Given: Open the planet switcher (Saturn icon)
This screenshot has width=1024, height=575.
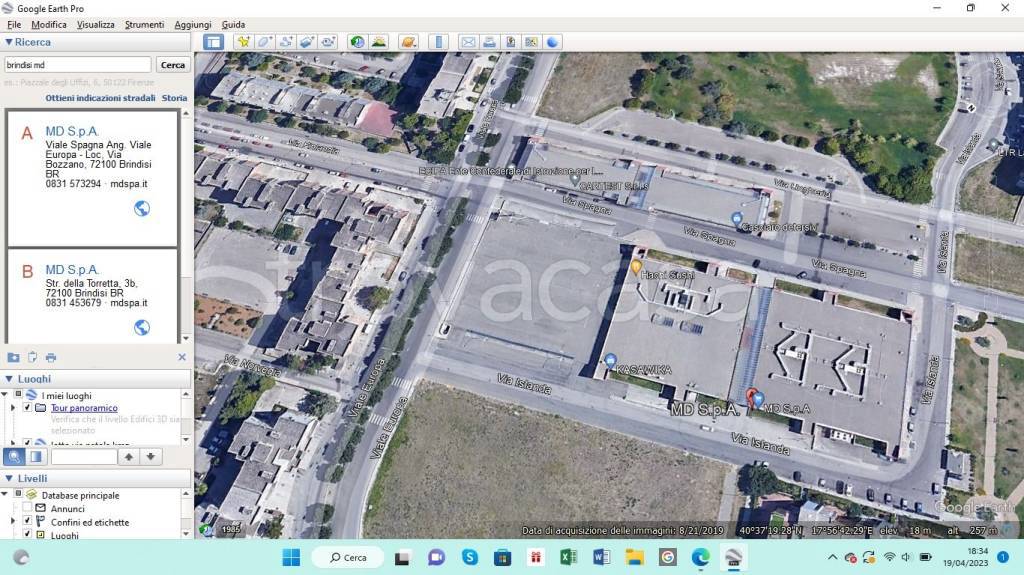Looking at the screenshot, I should pyautogui.click(x=409, y=42).
